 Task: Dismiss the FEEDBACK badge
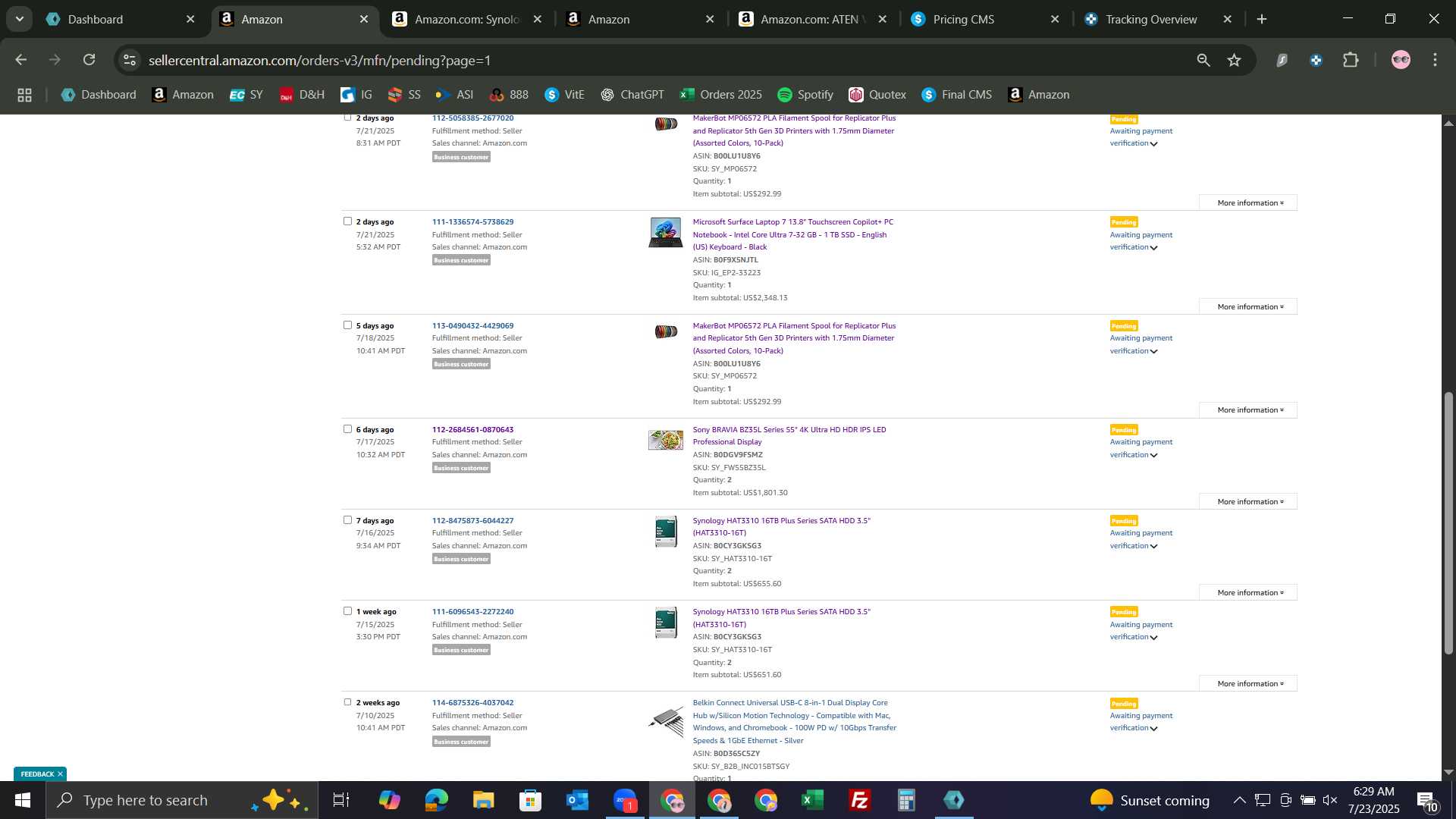tap(60, 773)
